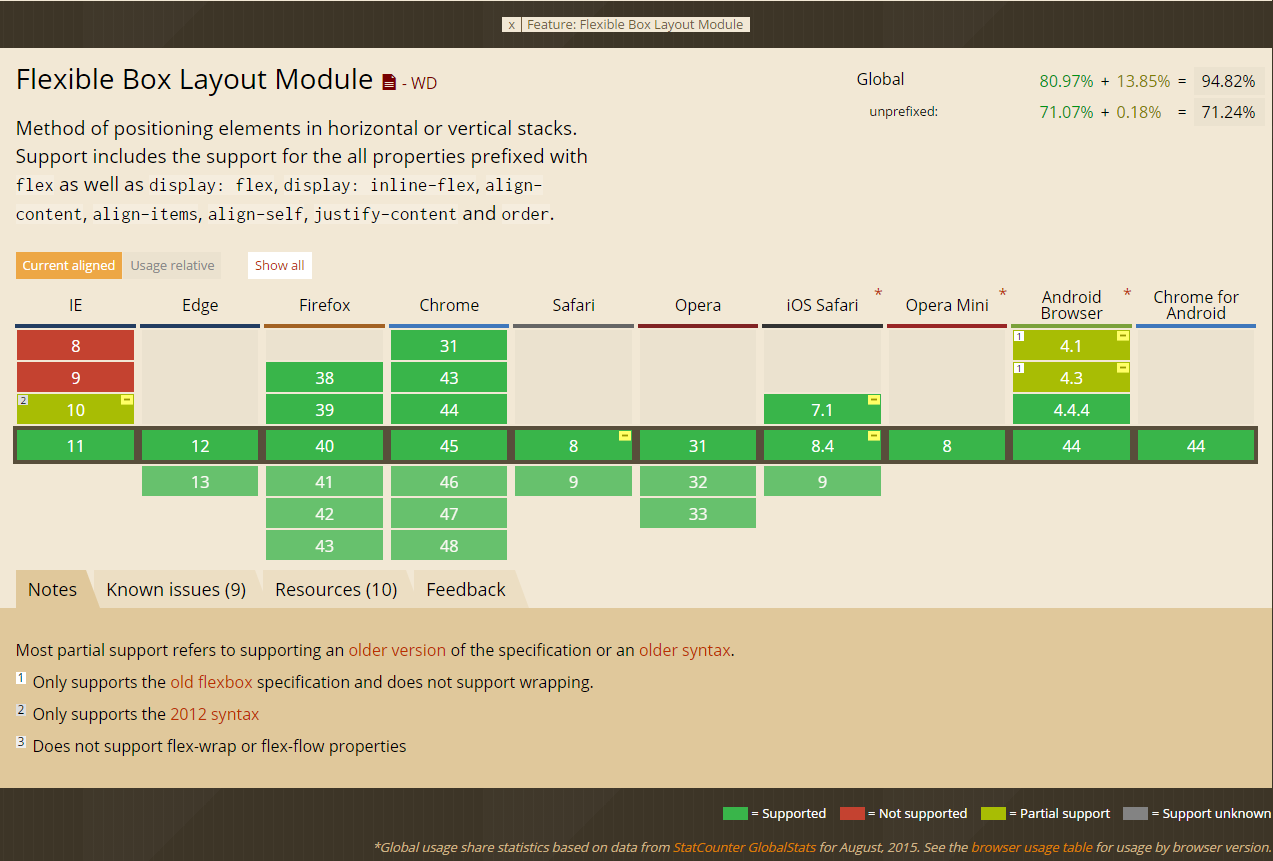Visit the StatCounter GlobalStats link

[x=744, y=847]
